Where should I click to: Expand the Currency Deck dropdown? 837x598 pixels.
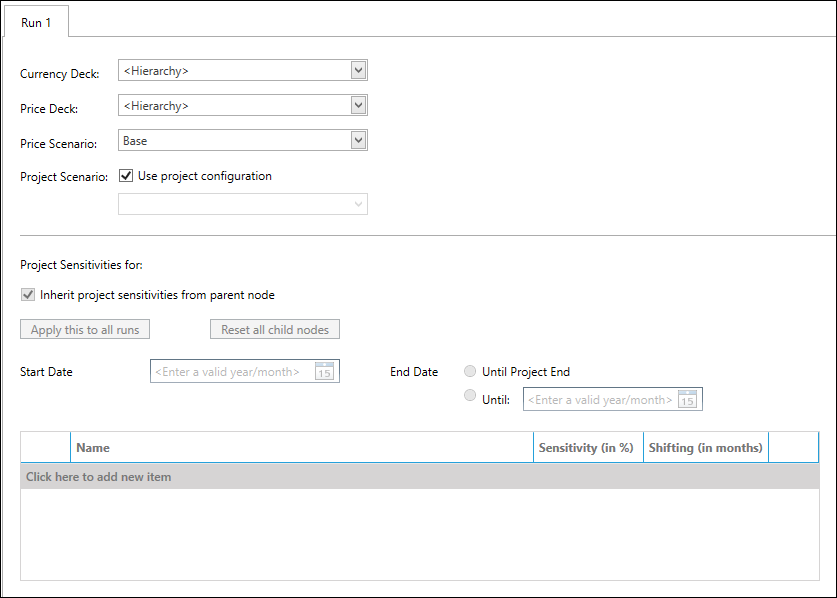[358, 70]
